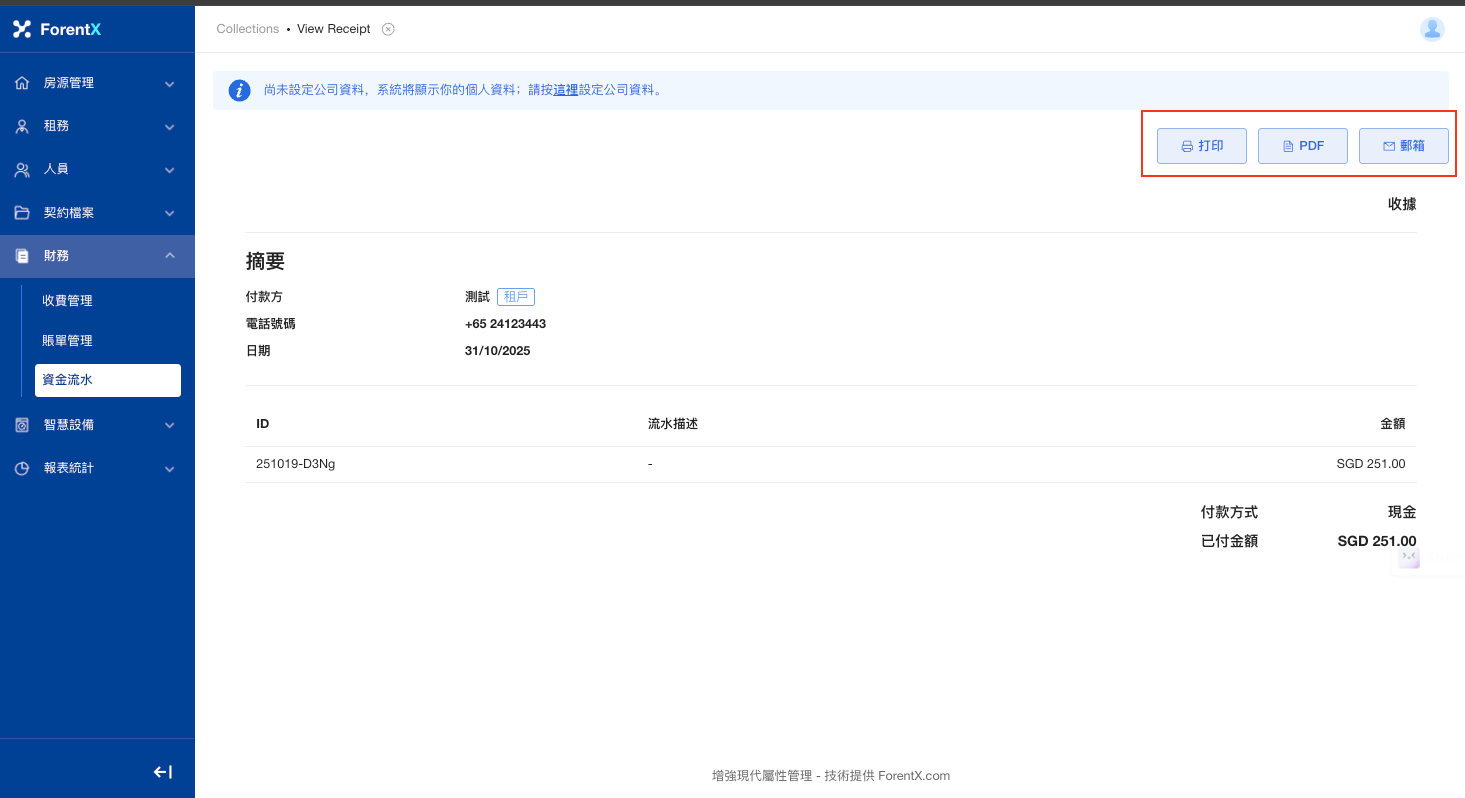
Task: Click the device icon beside 智慧設備
Action: pos(22,425)
